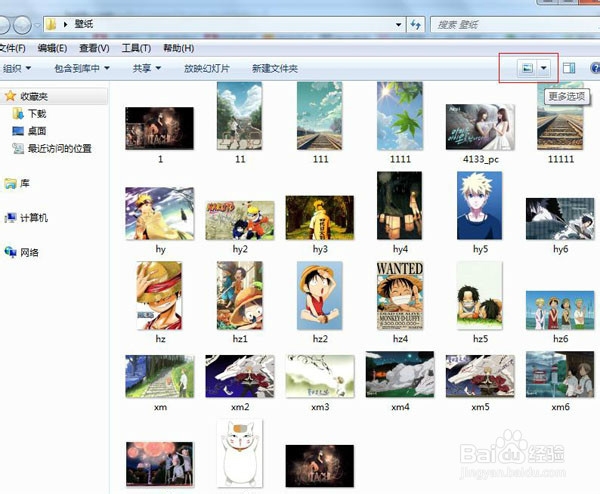Viewport: 600px width, 494px height.
Task: Open the view more-options dropdown arrow
Action: (x=543, y=68)
